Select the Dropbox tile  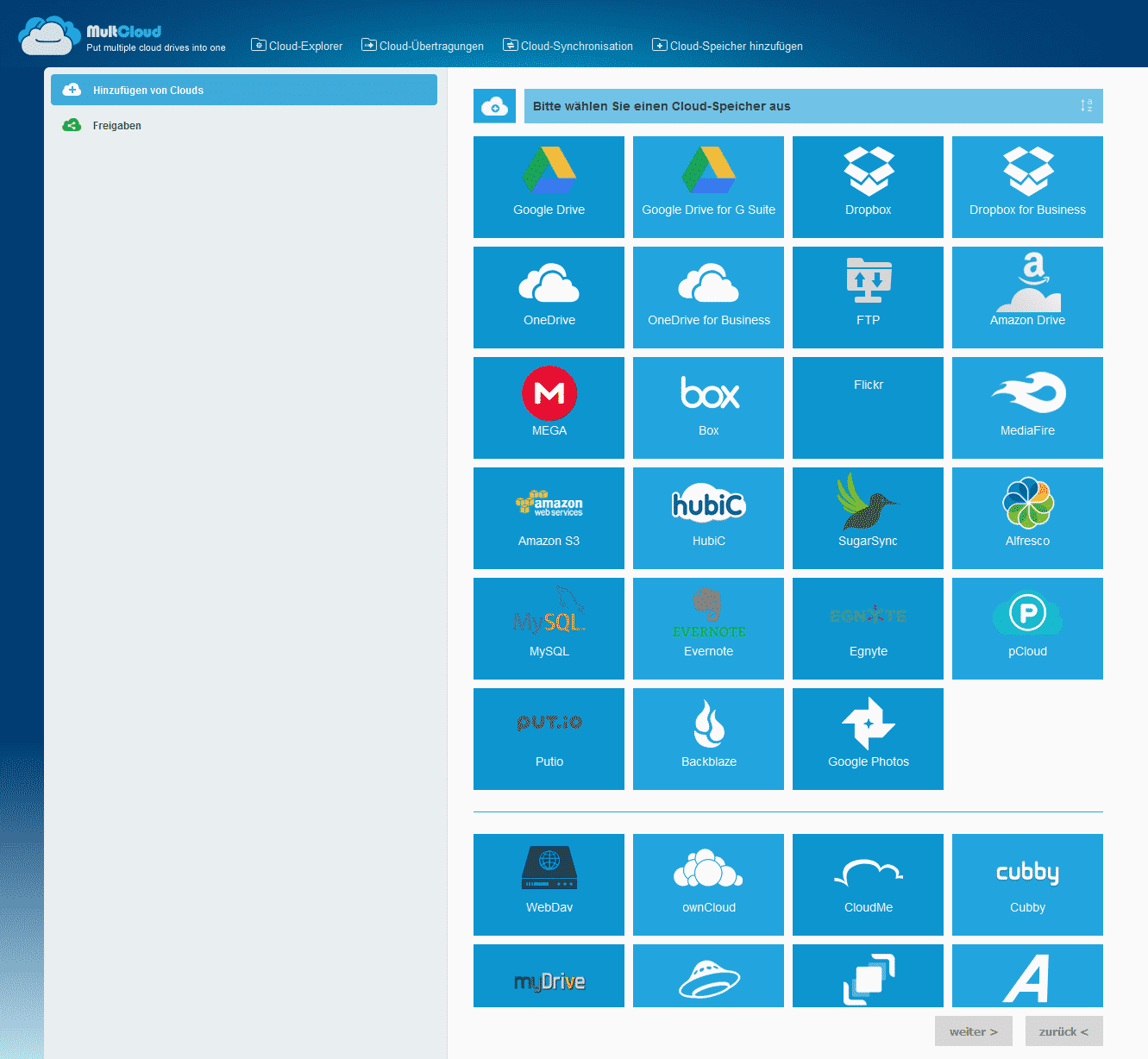(x=868, y=187)
